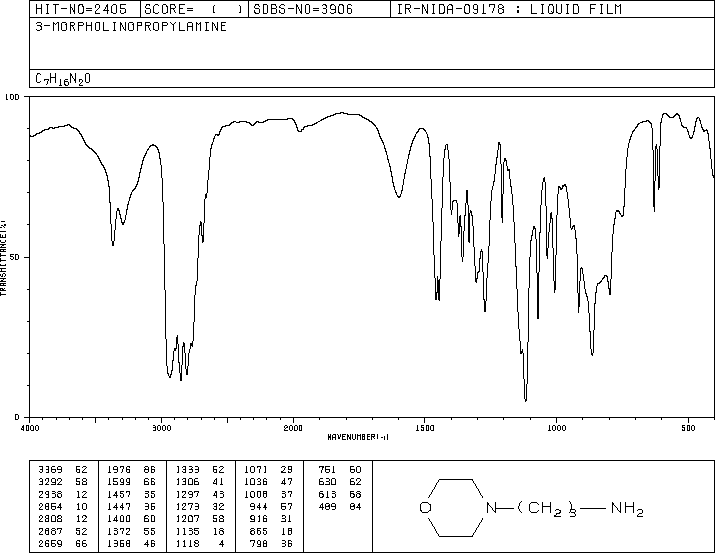Click peak table entry 2808
715x553 pixels.
point(51,519)
